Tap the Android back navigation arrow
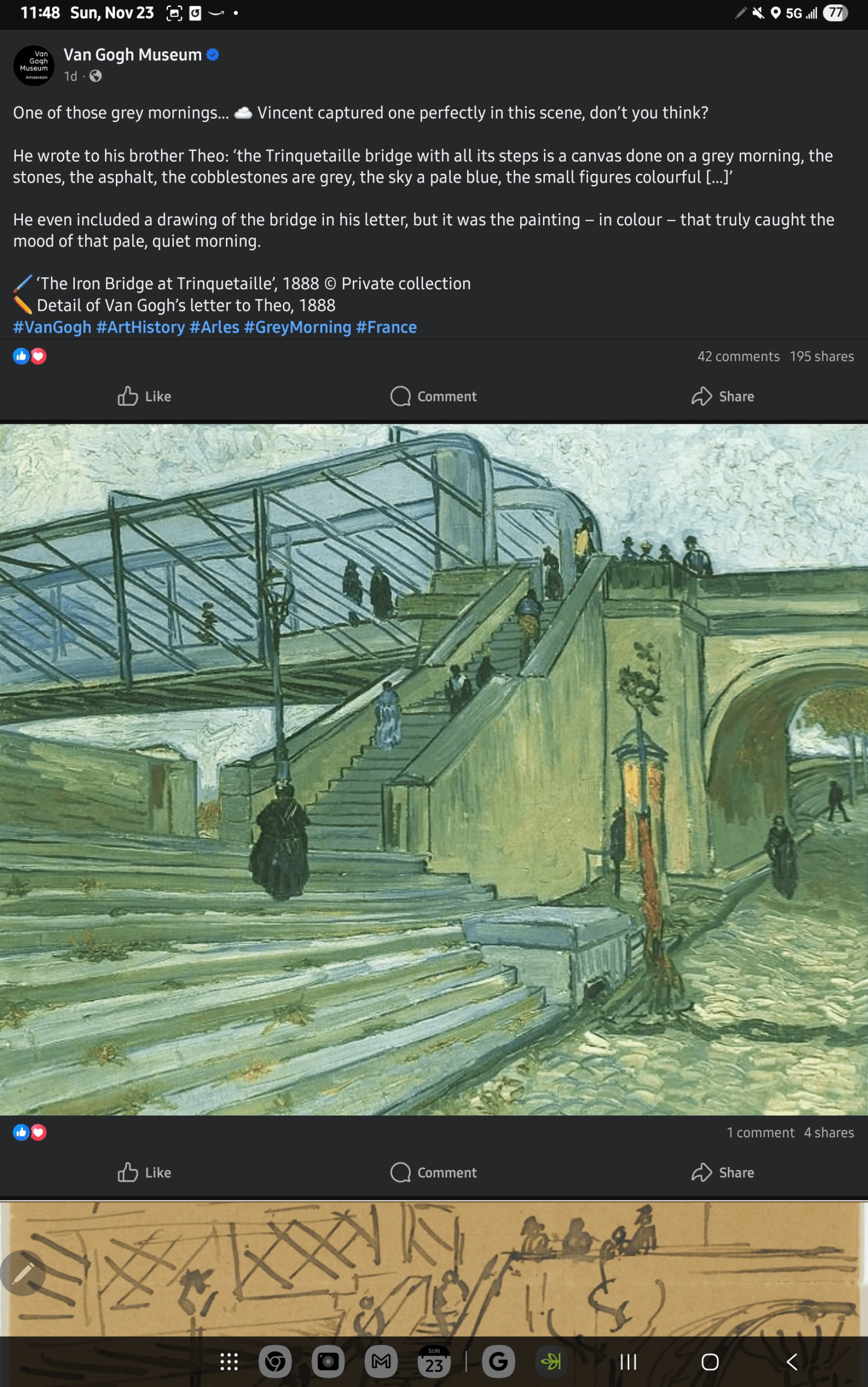868x1387 pixels. click(792, 1362)
